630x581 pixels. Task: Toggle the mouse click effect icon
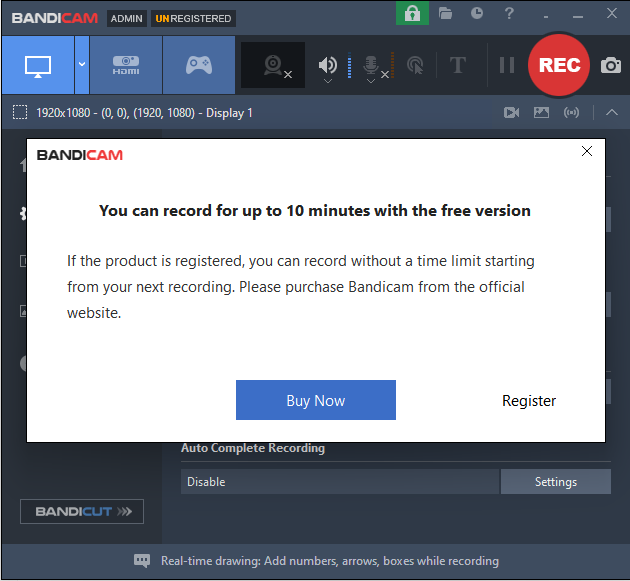point(415,65)
